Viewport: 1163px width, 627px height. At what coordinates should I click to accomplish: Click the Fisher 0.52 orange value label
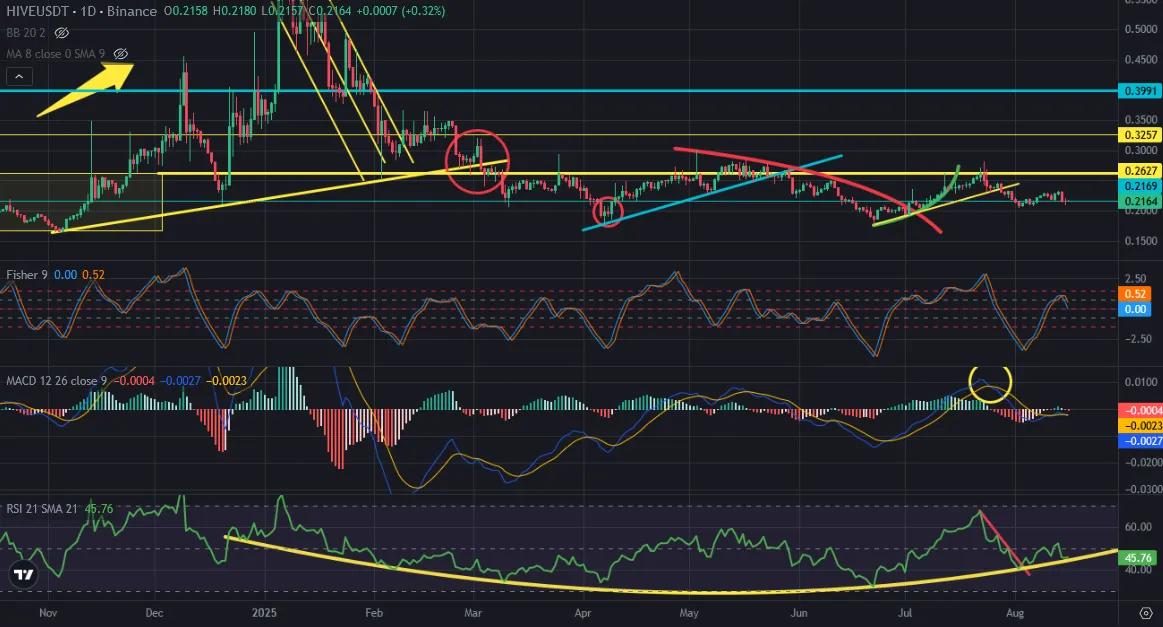(x=1135, y=294)
